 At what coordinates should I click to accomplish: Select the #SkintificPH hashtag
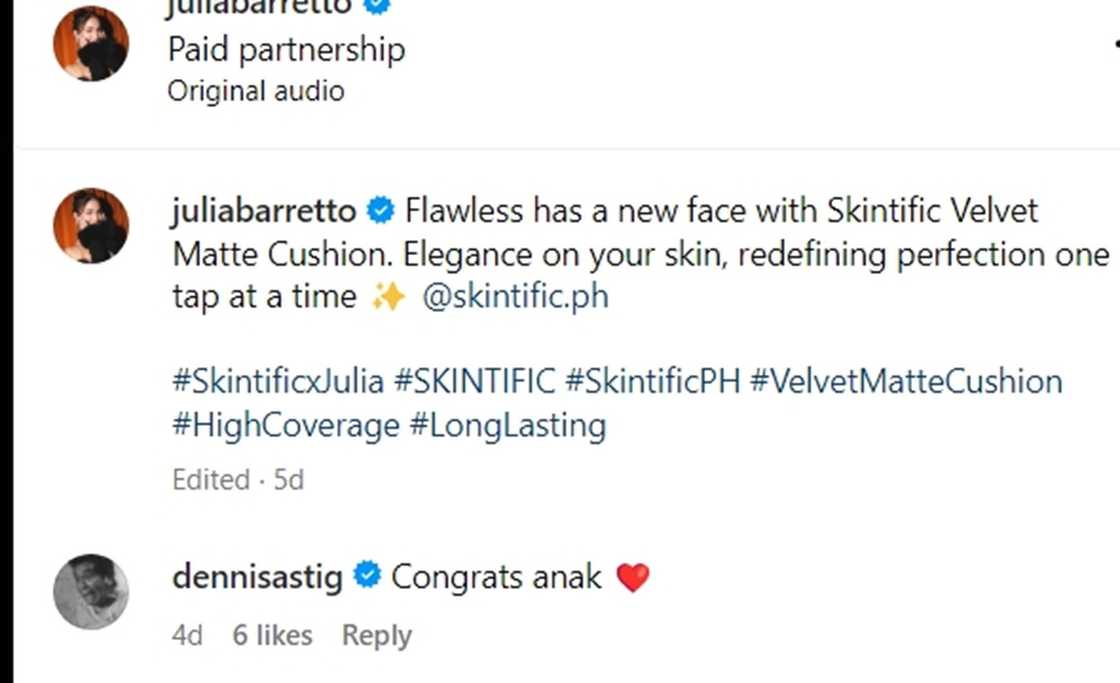coord(652,382)
